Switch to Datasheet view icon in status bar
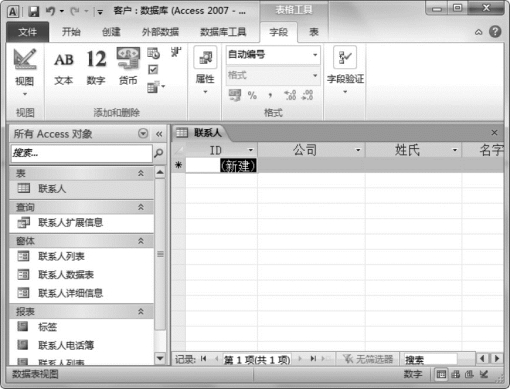510x389 pixels. pos(441,375)
